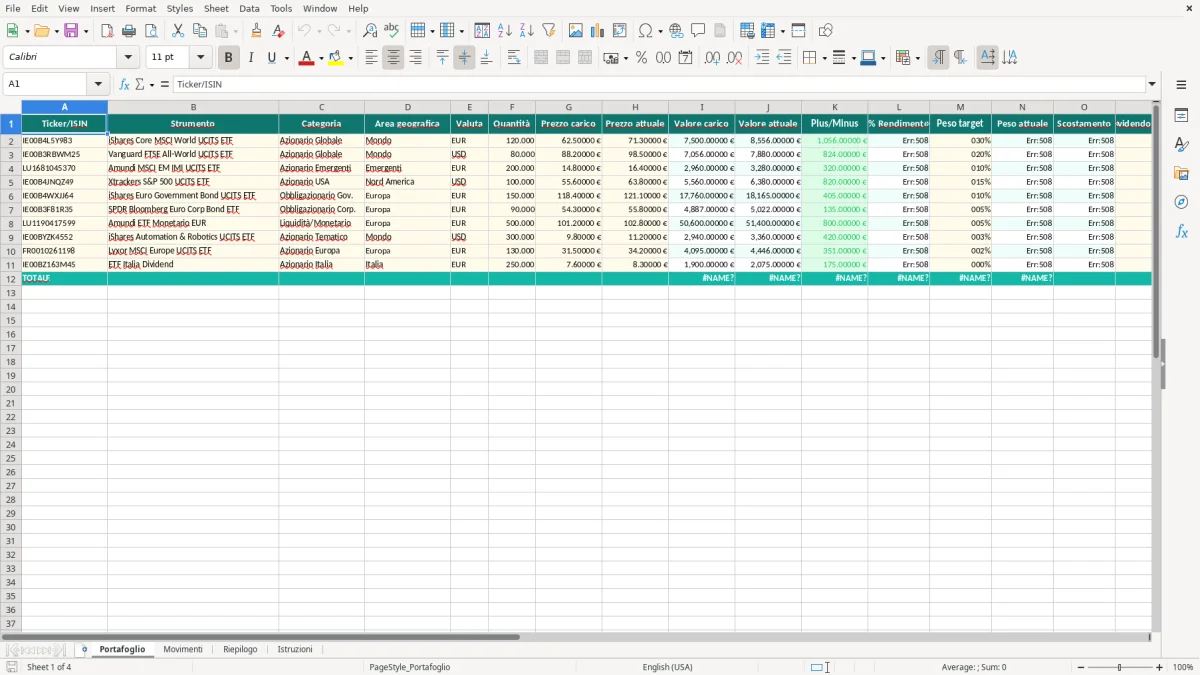Activate Clone Formatting paintbrush

click(x=256, y=31)
